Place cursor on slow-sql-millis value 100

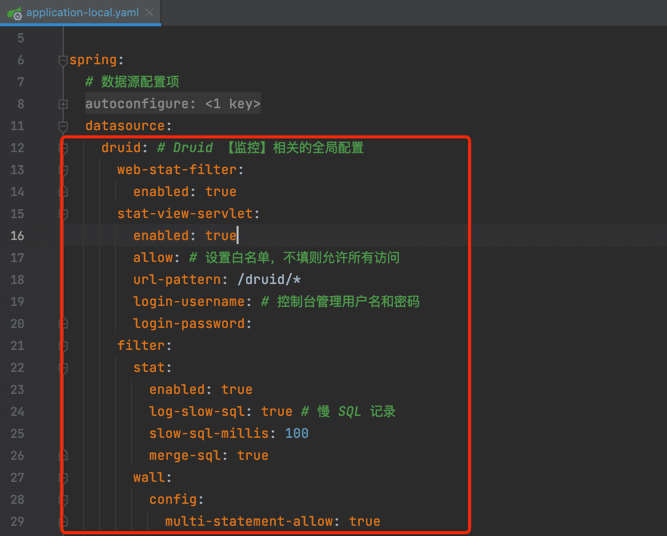pyautogui.click(x=296, y=434)
